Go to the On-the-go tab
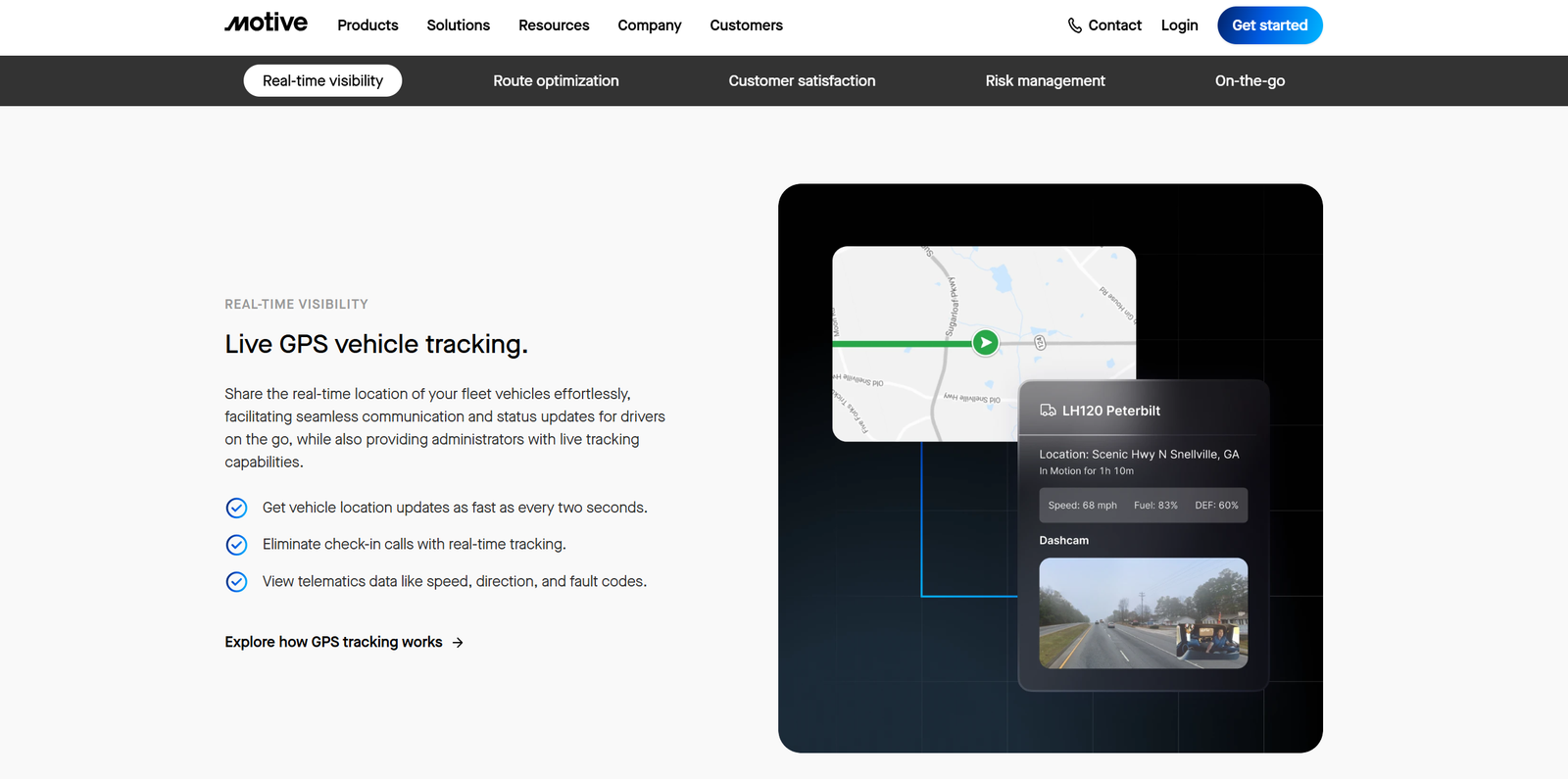This screenshot has width=1568, height=779. click(x=1249, y=81)
